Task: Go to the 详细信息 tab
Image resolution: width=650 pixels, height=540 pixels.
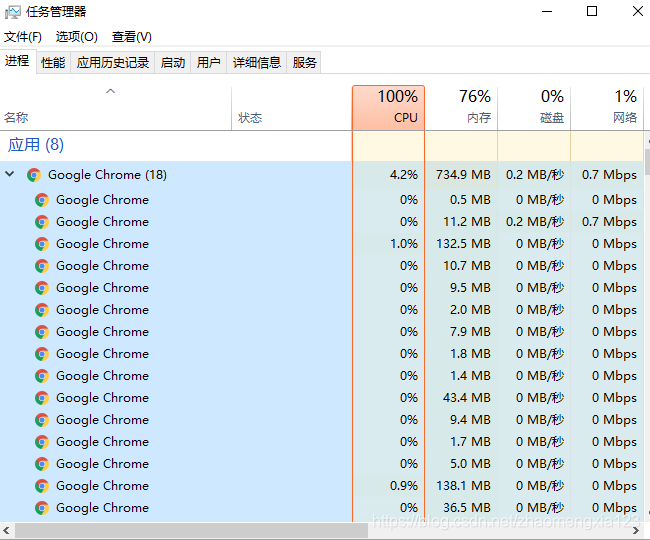Action: (257, 63)
